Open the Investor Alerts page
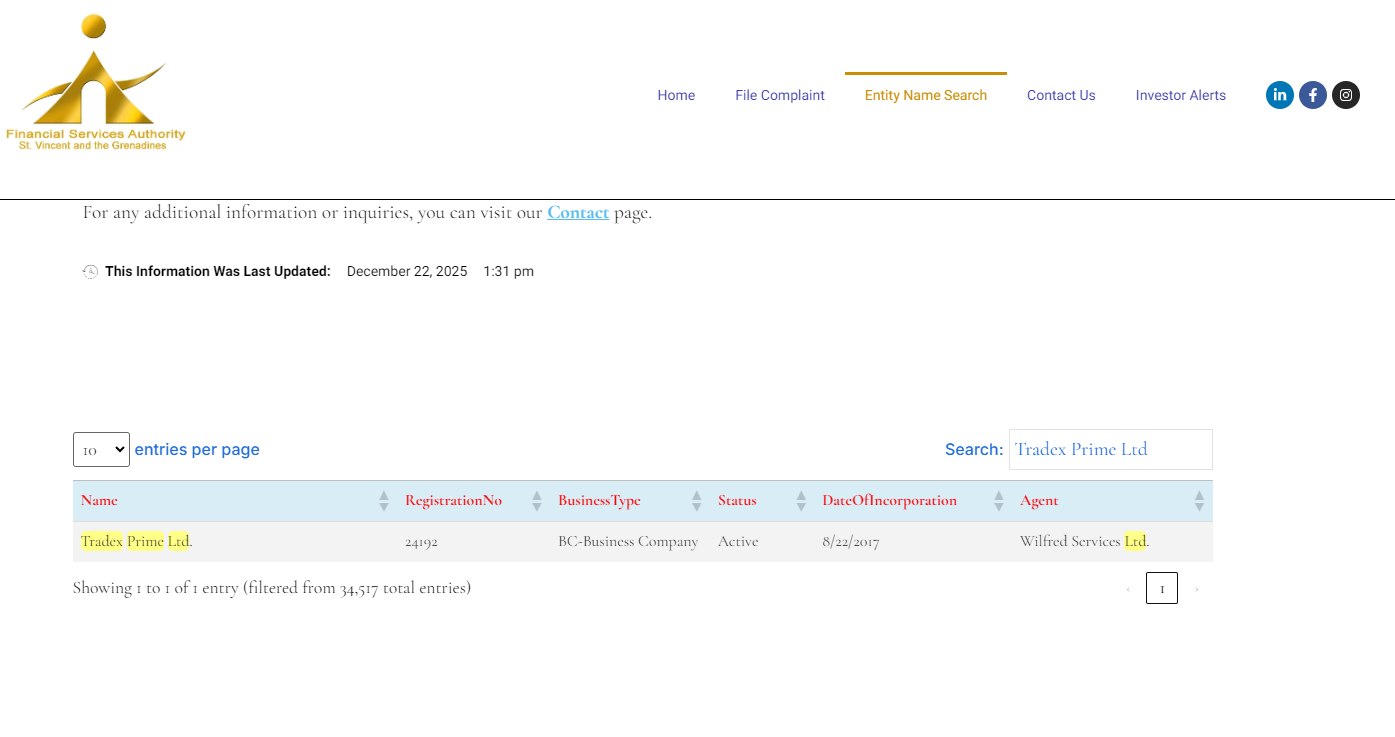The image size is (1395, 737). 1181,95
